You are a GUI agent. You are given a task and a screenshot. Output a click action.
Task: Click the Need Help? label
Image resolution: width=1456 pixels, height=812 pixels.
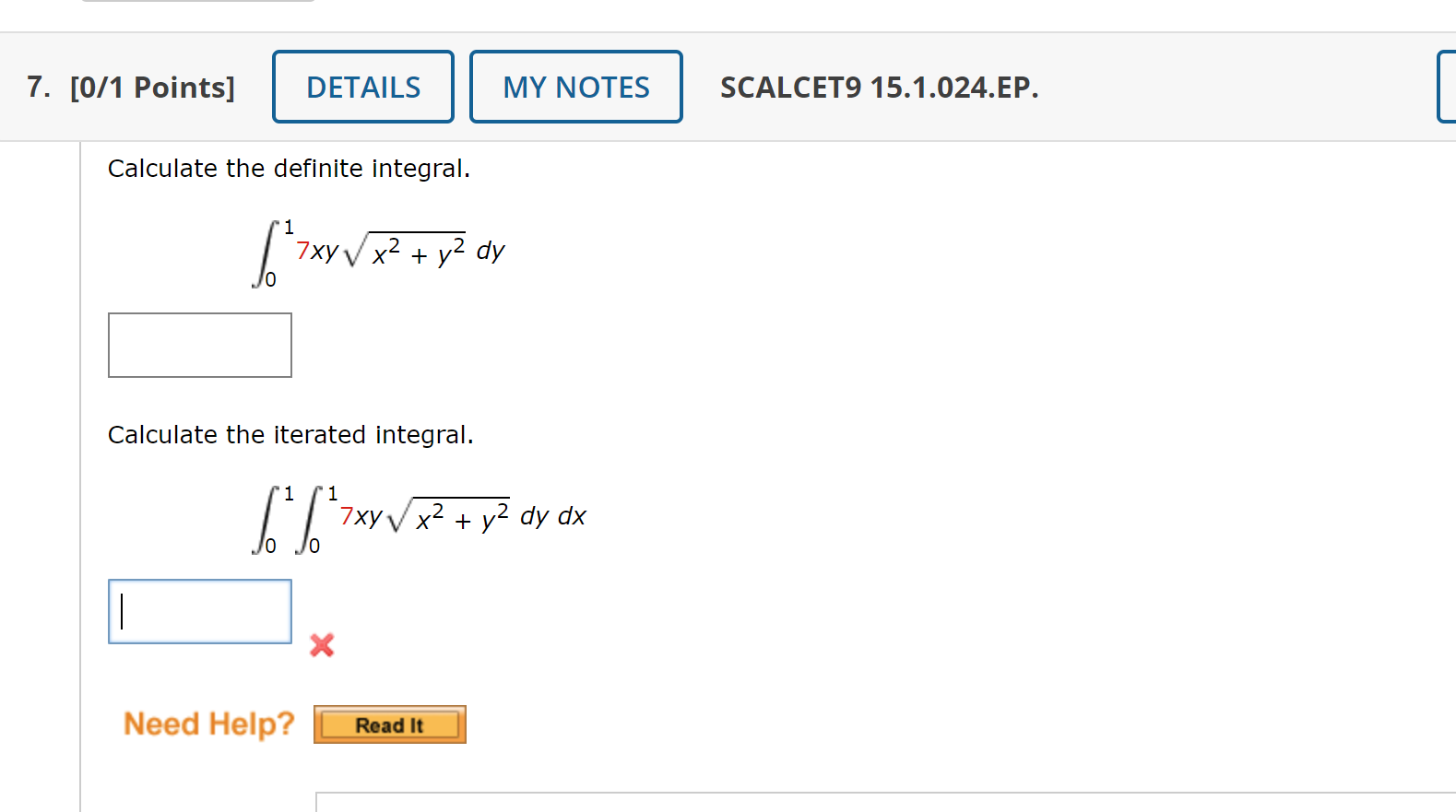[x=207, y=724]
